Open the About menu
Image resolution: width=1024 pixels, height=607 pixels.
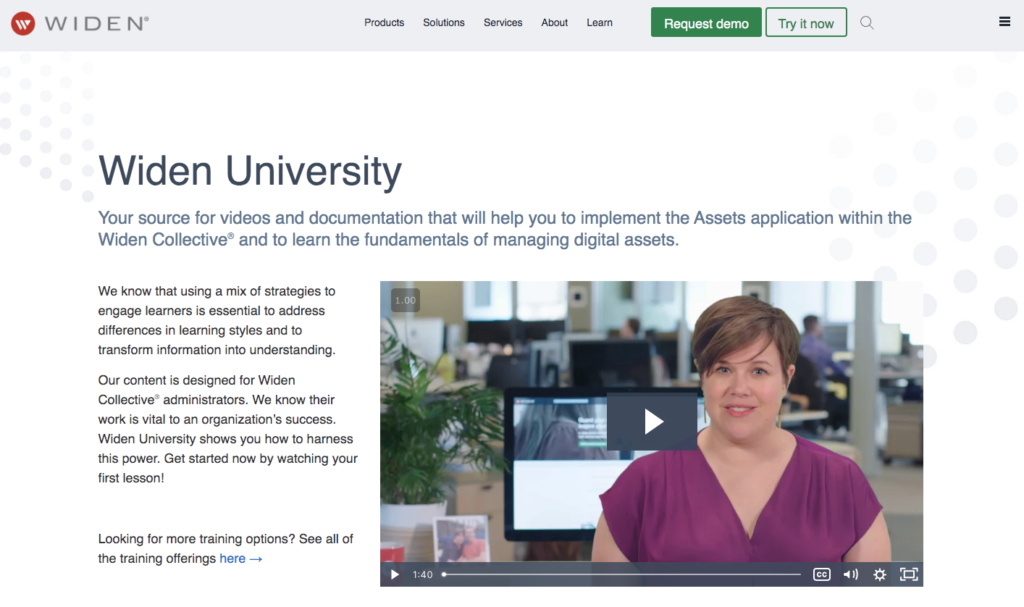[x=554, y=22]
